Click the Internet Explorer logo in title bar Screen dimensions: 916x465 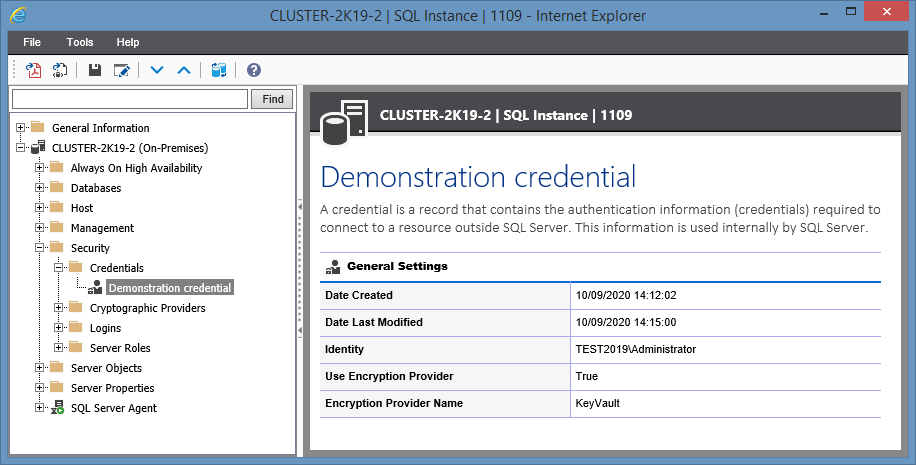[18, 15]
